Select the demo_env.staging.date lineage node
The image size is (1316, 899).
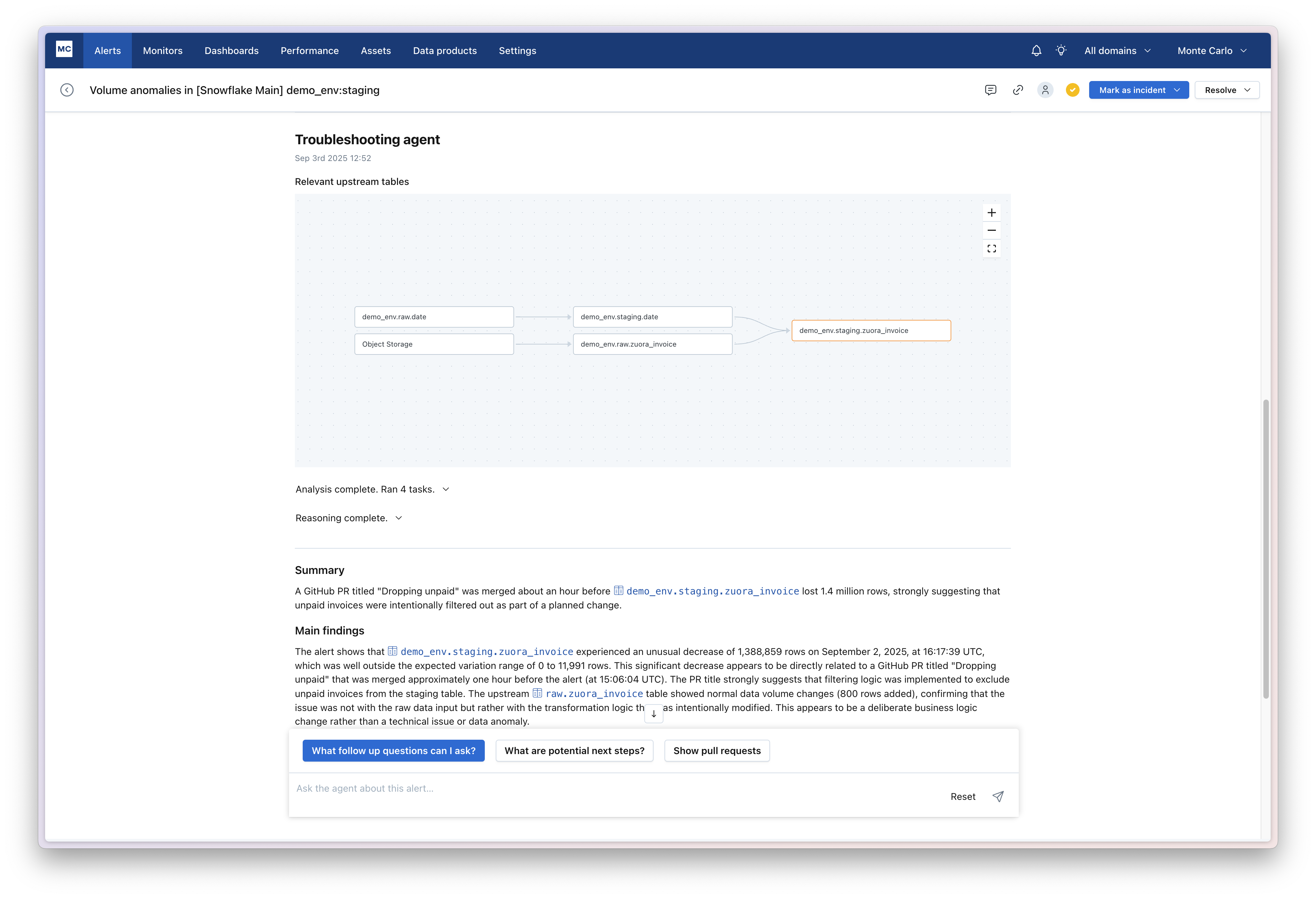tap(652, 317)
